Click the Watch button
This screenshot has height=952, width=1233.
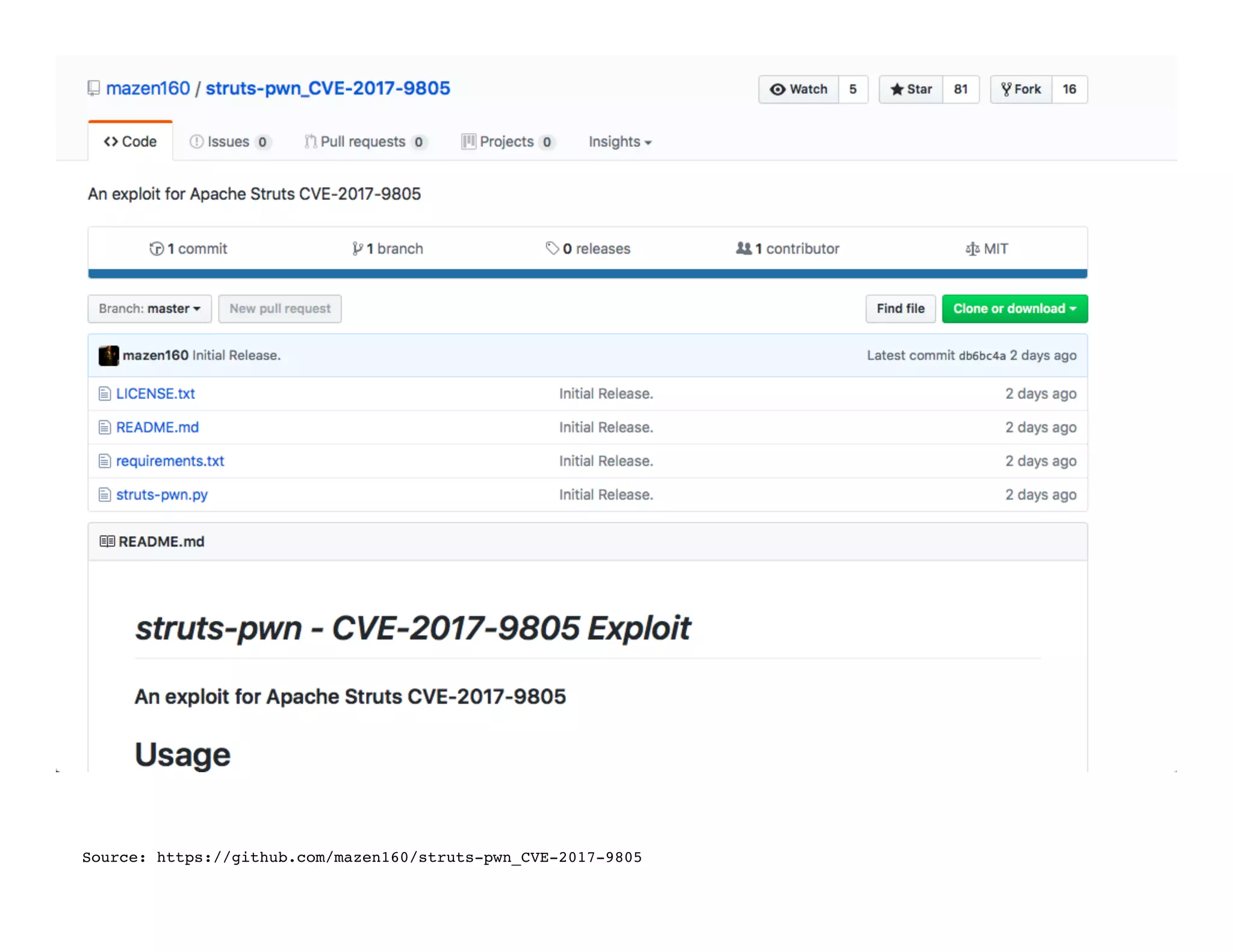[798, 89]
